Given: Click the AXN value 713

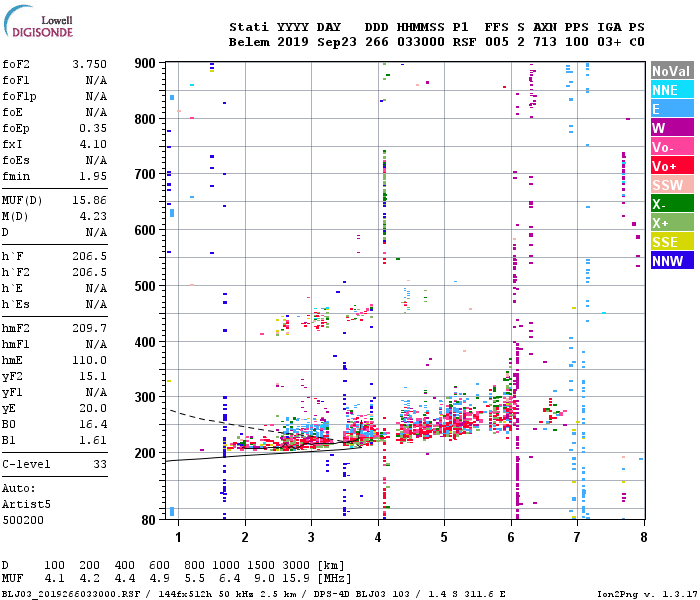Looking at the screenshot, I should tap(545, 42).
